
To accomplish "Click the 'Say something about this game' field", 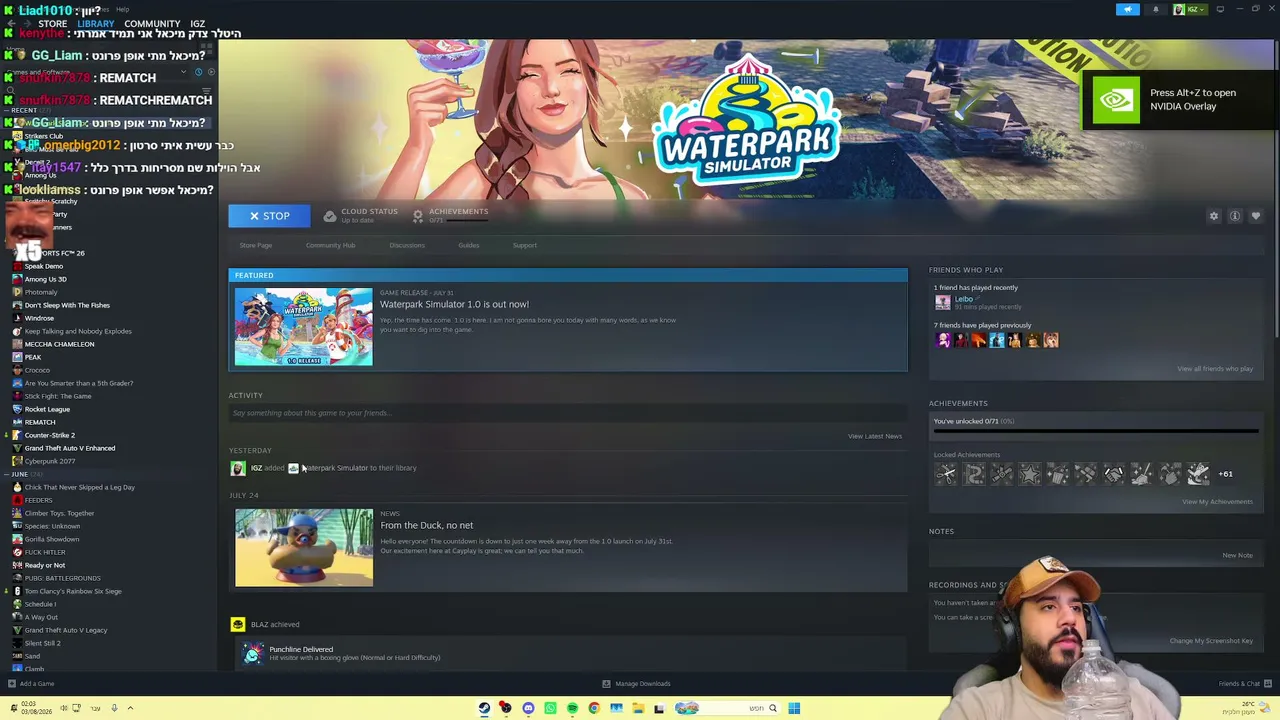I will (x=566, y=413).
